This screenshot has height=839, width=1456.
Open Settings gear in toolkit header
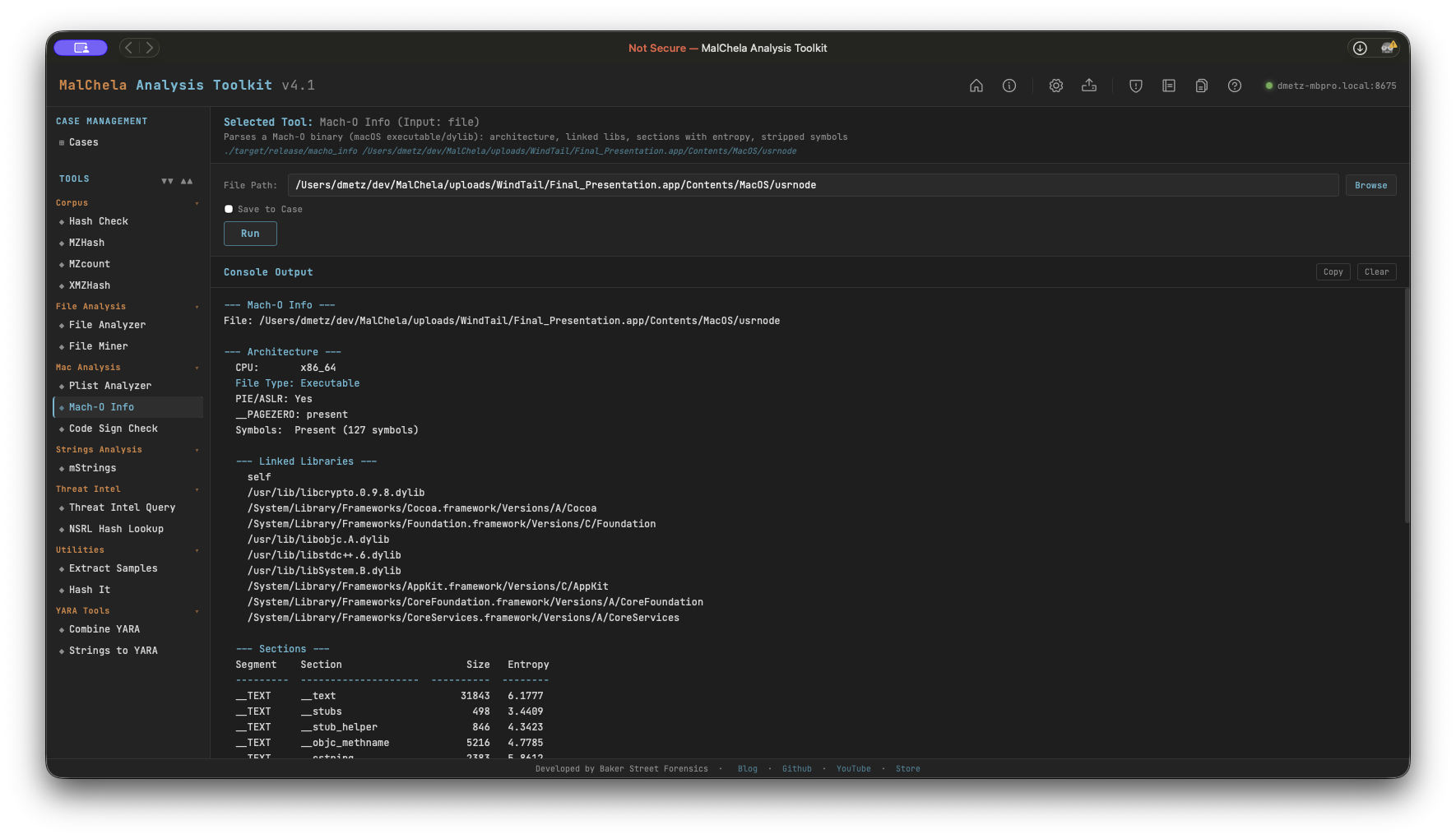1056,86
